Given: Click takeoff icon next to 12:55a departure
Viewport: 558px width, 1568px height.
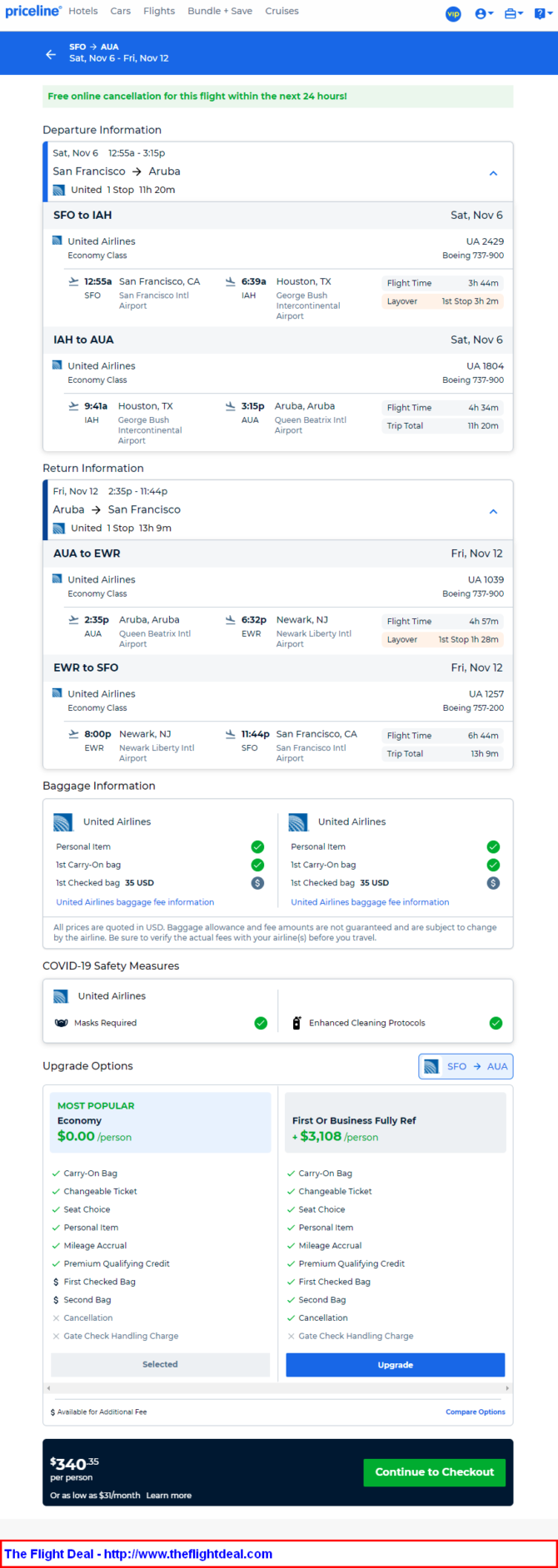Looking at the screenshot, I should (x=73, y=281).
